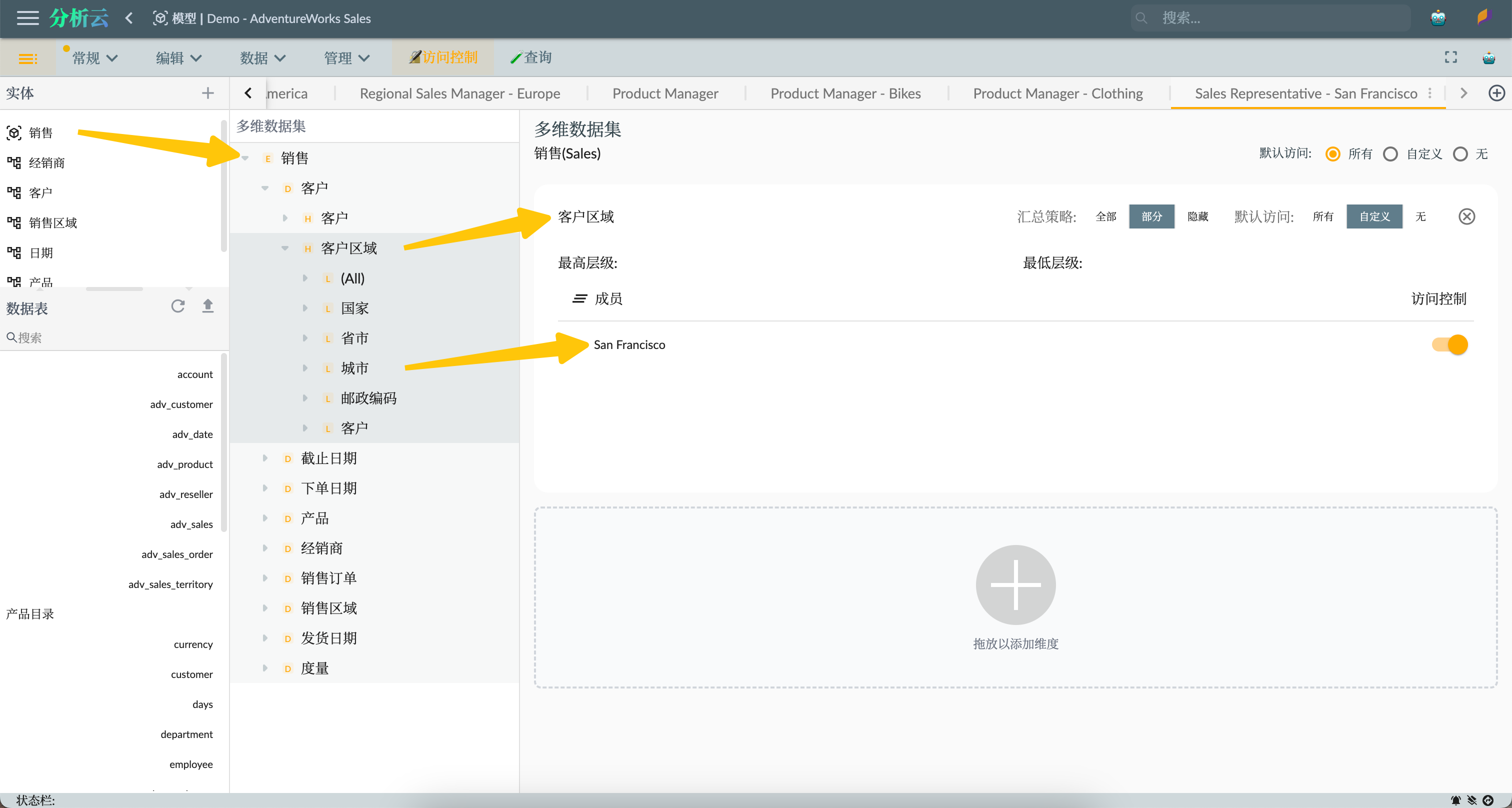The image size is (1512, 808).
Task: Go back with the header arrow
Action: 128,18
